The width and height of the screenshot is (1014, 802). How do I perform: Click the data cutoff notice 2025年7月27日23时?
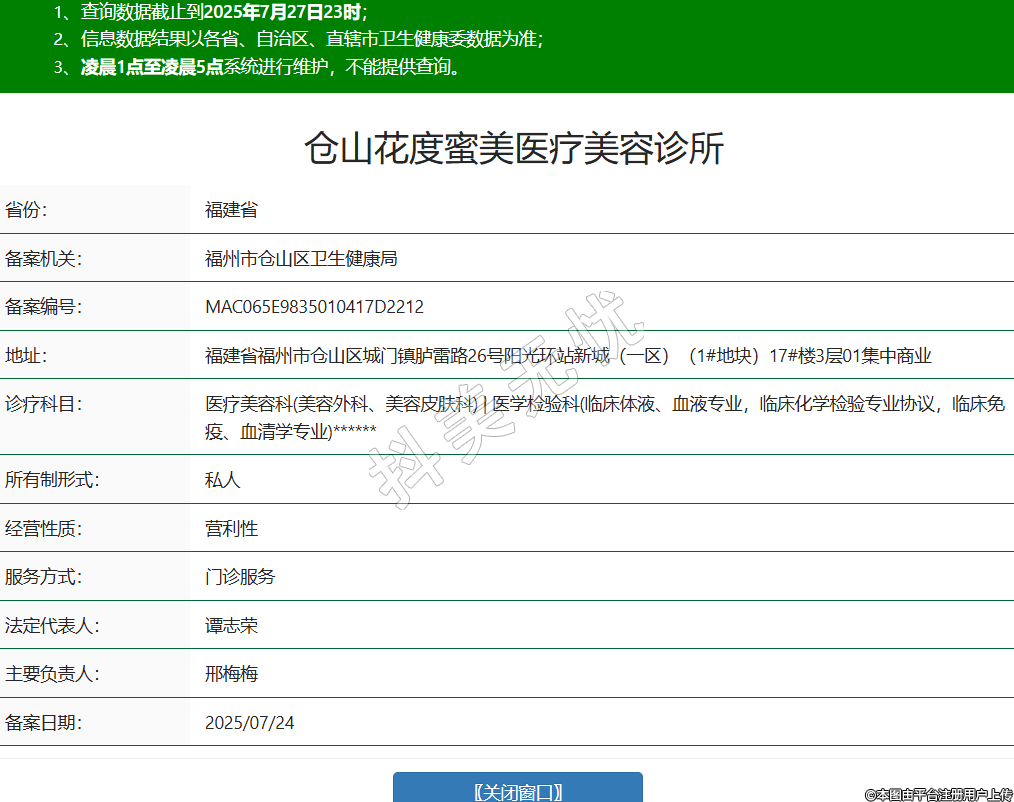pyautogui.click(x=284, y=13)
